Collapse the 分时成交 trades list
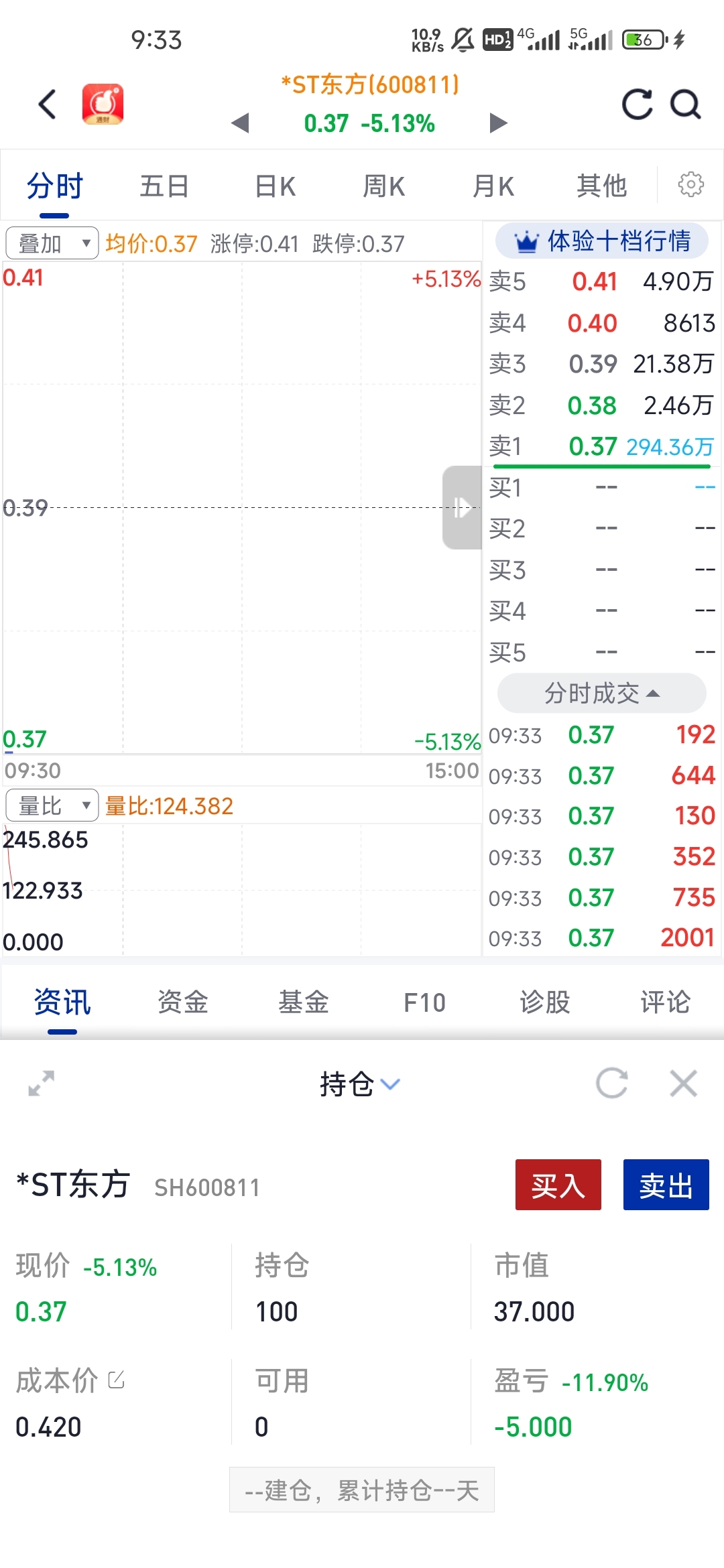Viewport: 724px width, 1568px height. (602, 693)
